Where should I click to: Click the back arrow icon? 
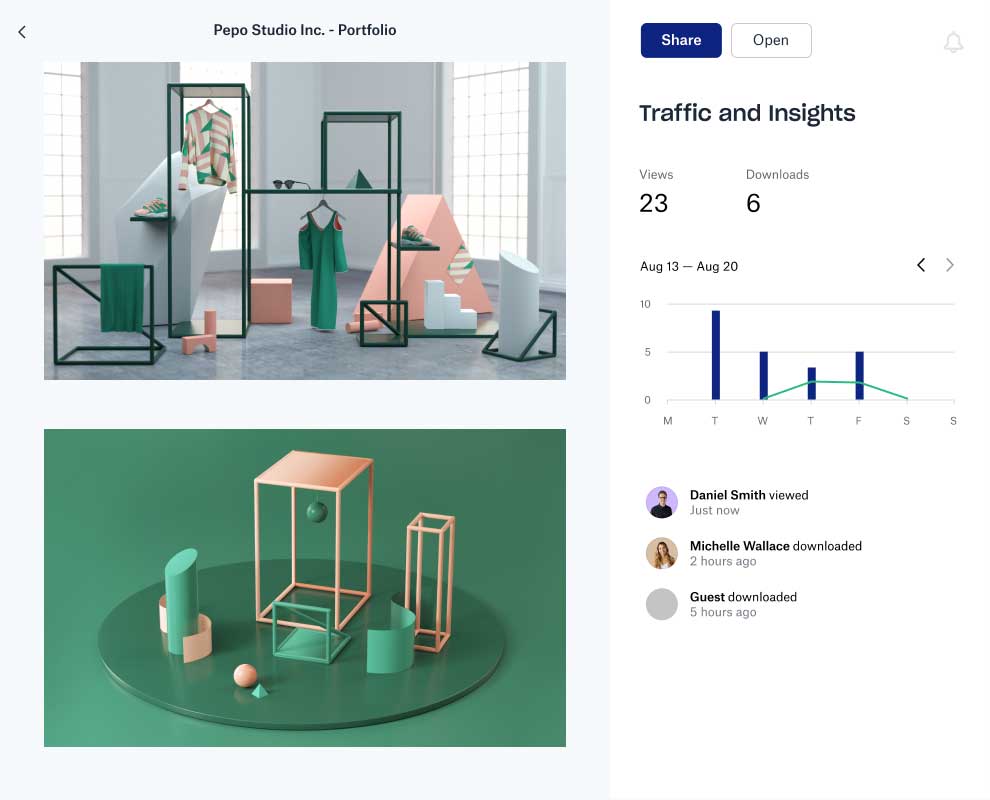pos(22,32)
